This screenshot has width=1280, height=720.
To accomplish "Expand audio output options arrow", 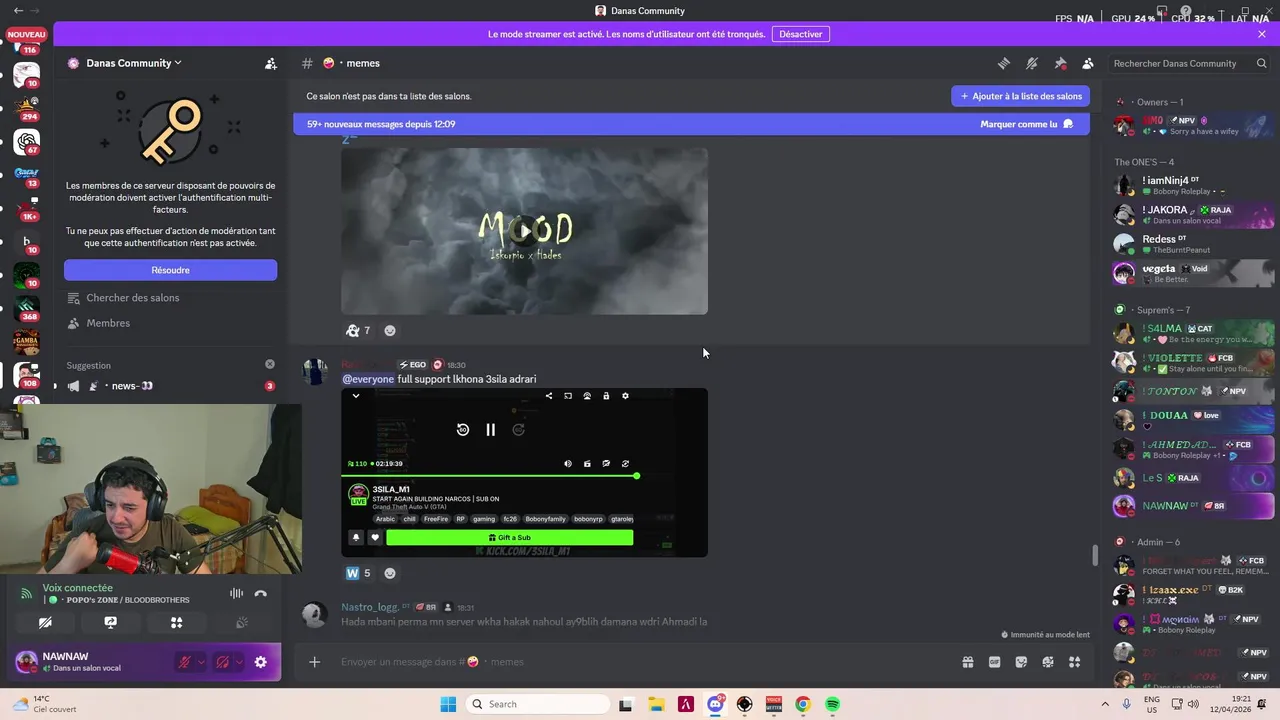I will (x=239, y=662).
